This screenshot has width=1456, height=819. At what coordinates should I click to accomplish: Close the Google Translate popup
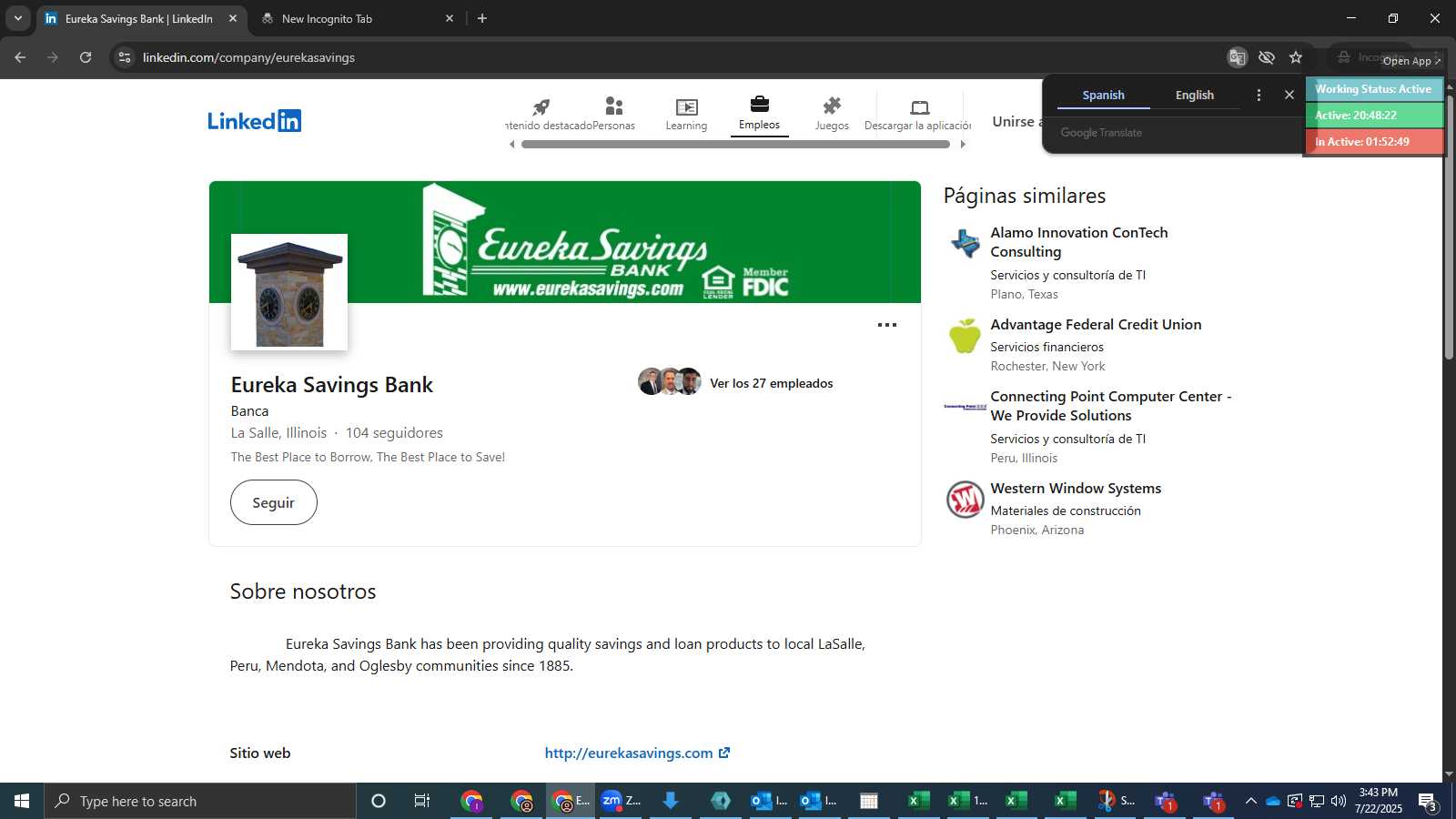1289,95
